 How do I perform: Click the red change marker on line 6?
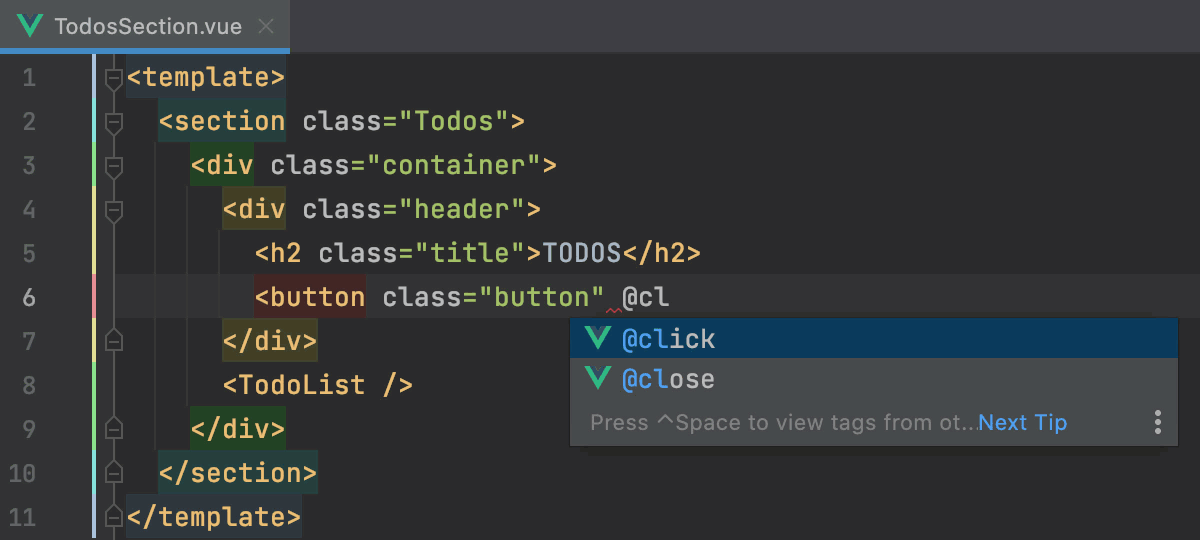click(94, 297)
